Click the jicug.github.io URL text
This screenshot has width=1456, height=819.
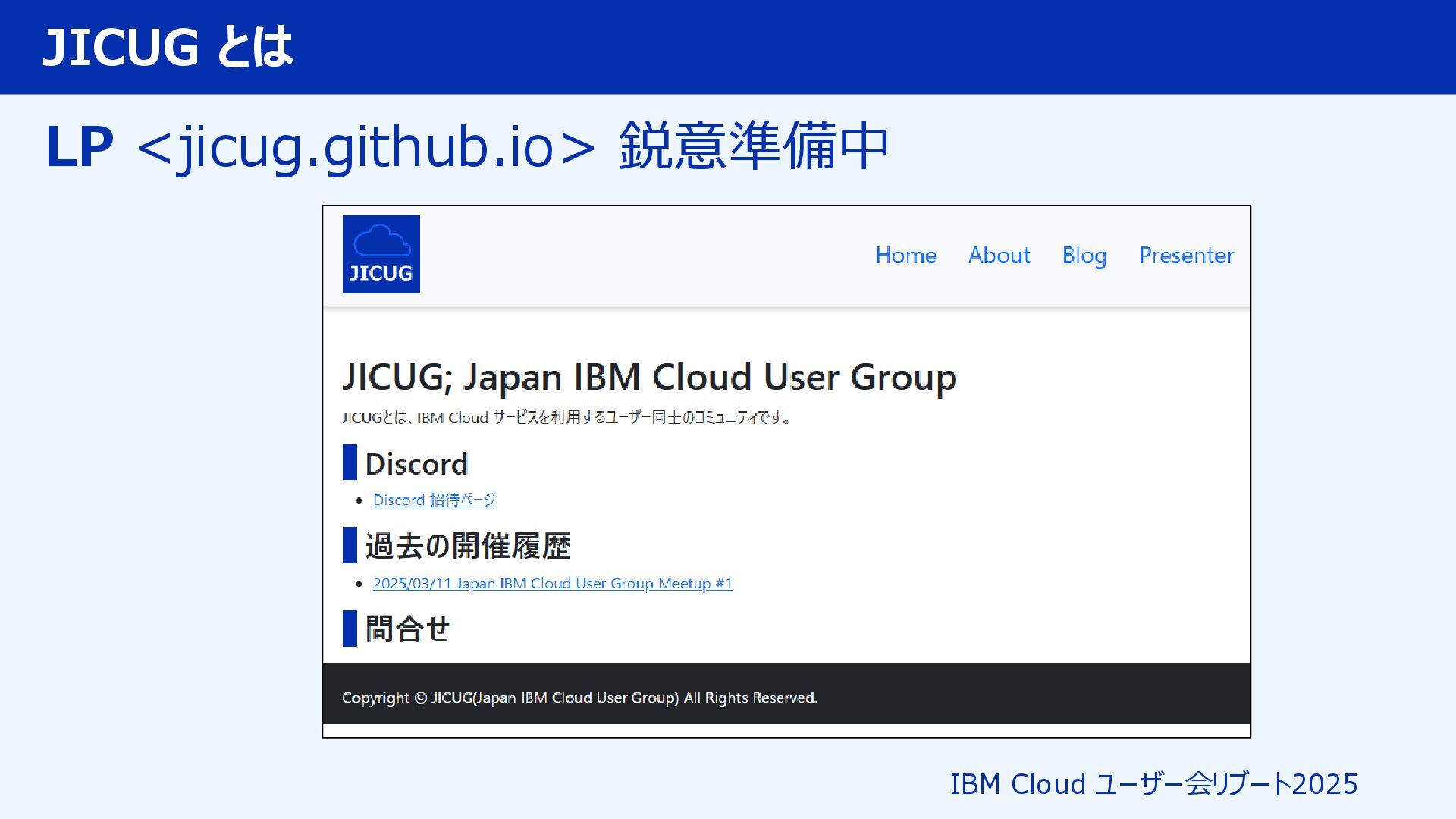click(x=367, y=146)
